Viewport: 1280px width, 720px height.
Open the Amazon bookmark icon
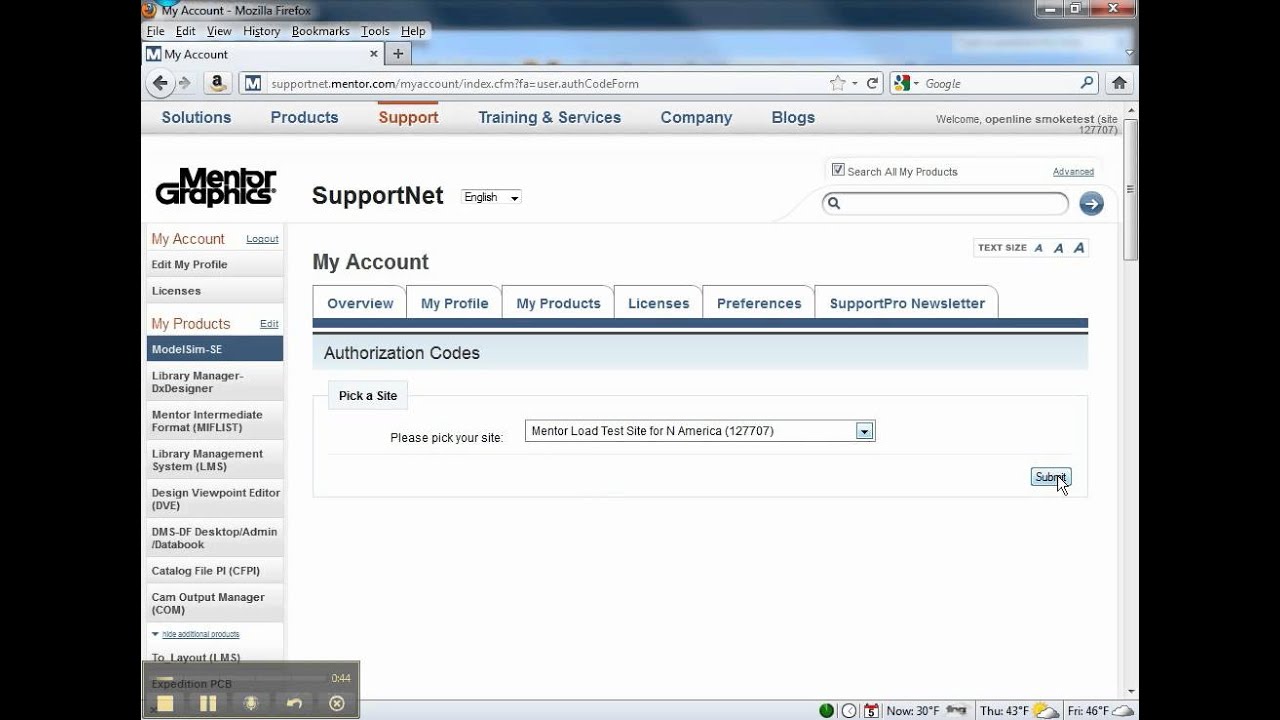pyautogui.click(x=219, y=83)
